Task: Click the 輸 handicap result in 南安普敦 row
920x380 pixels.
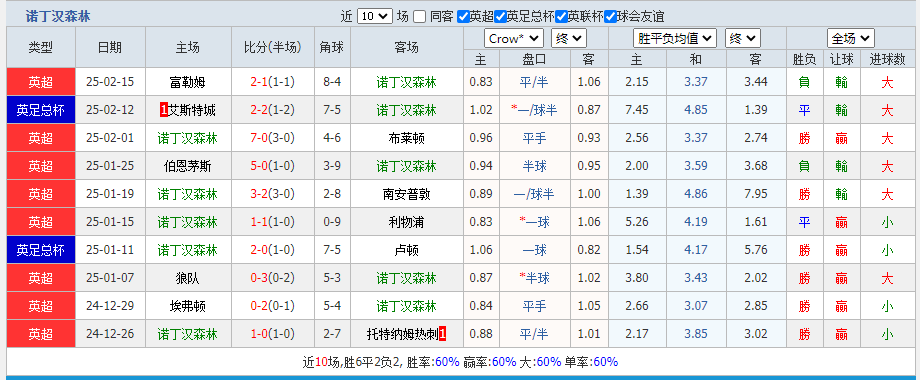Action: tap(842, 194)
